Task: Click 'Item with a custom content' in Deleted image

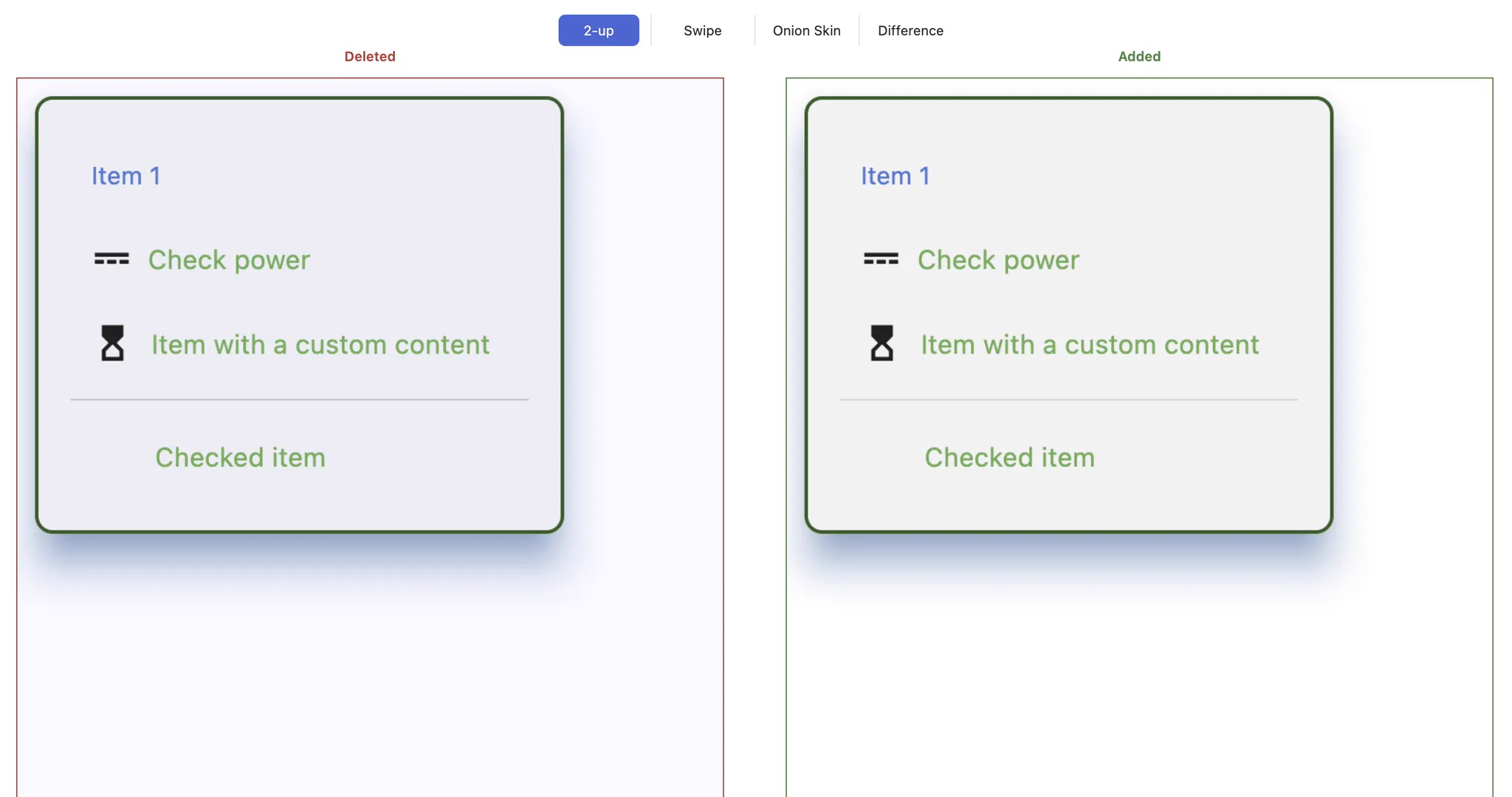Action: click(x=320, y=345)
